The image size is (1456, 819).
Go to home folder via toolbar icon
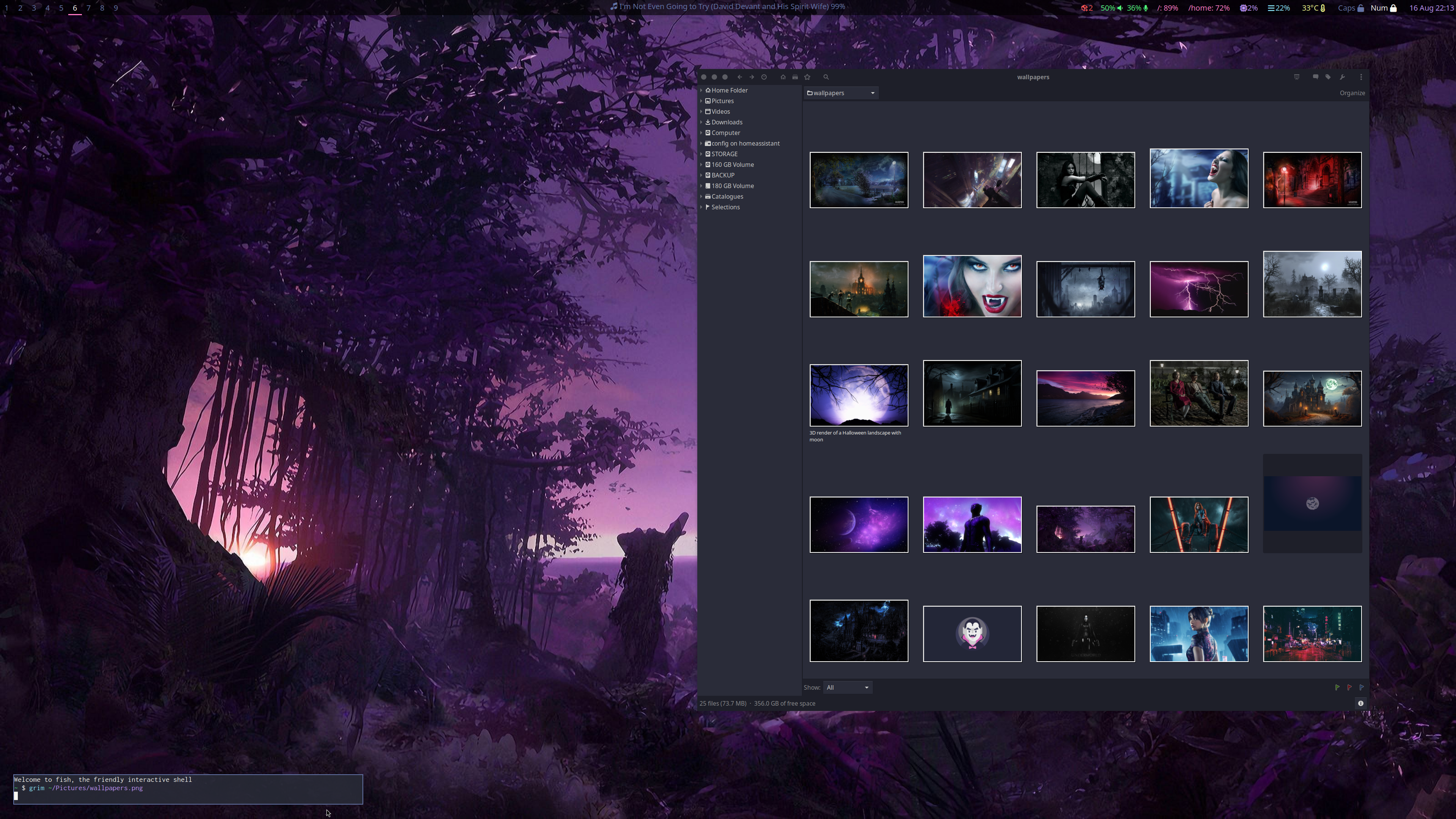click(783, 77)
